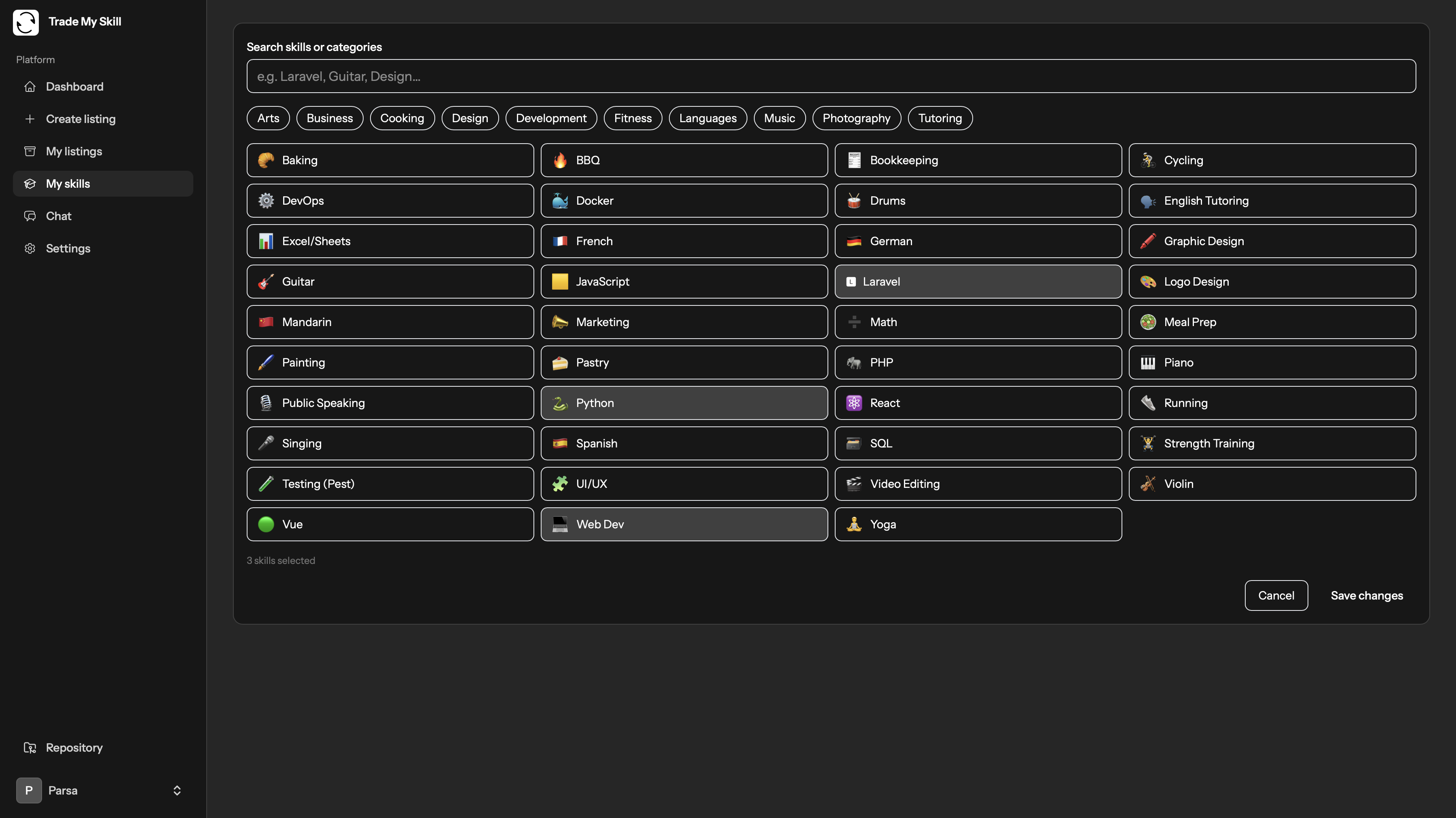Click the Chat bubble icon
This screenshot has height=818, width=1456.
(x=30, y=216)
